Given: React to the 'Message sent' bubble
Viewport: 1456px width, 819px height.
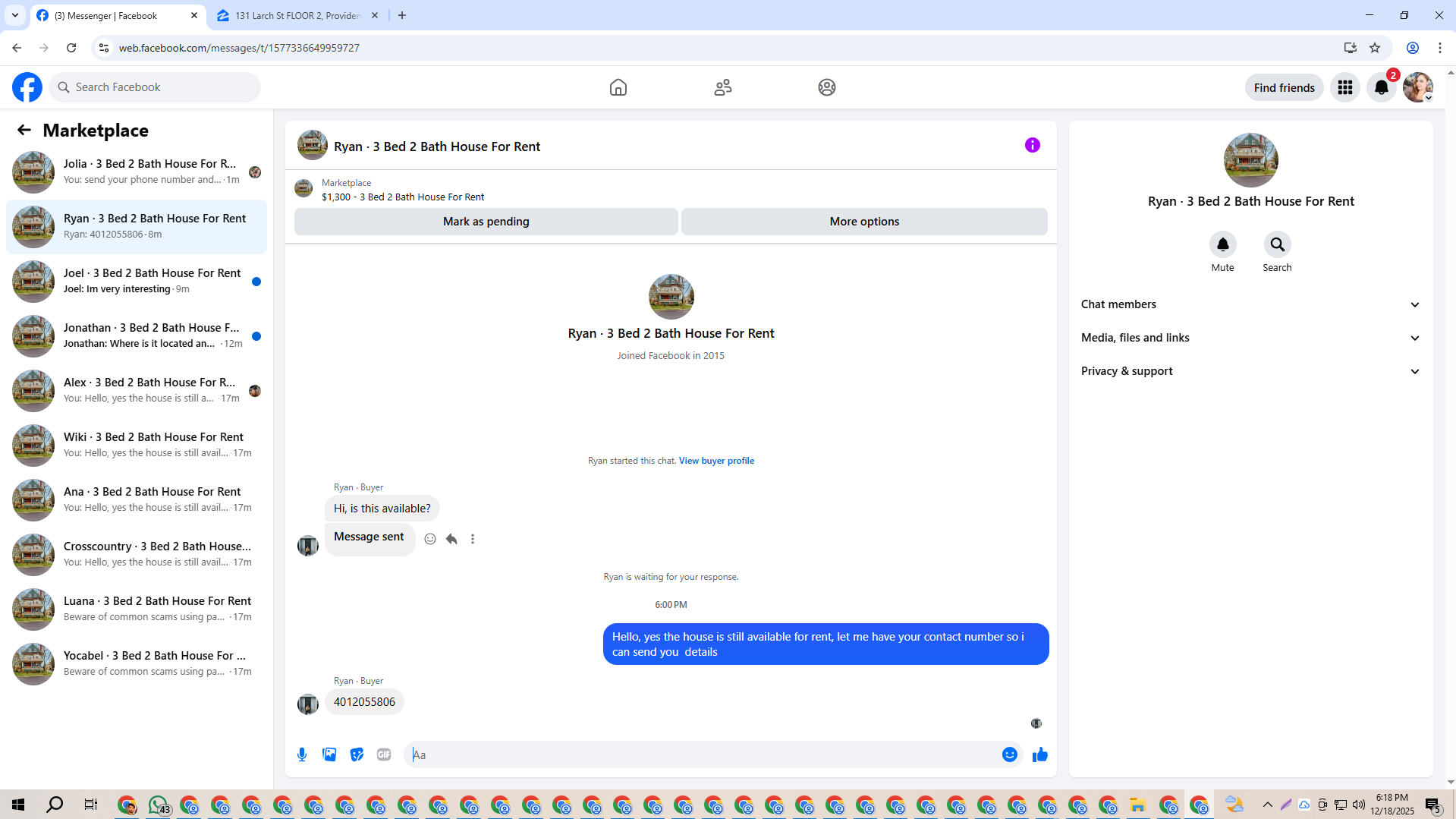Looking at the screenshot, I should coord(430,539).
